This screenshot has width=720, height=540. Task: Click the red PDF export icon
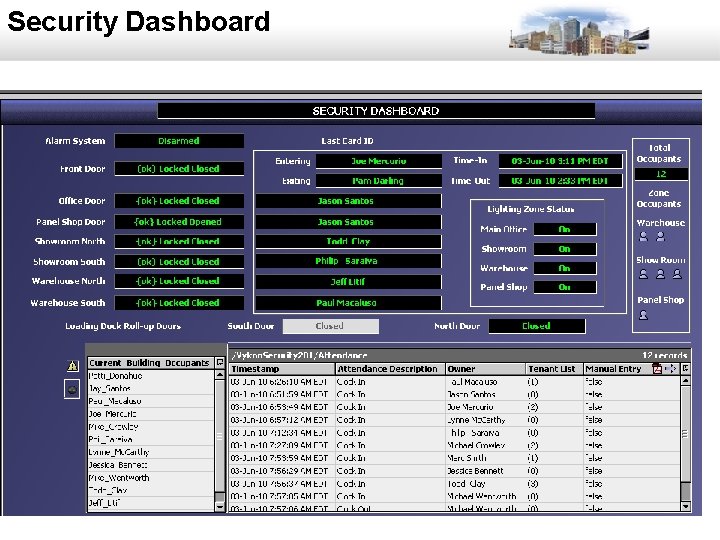657,368
